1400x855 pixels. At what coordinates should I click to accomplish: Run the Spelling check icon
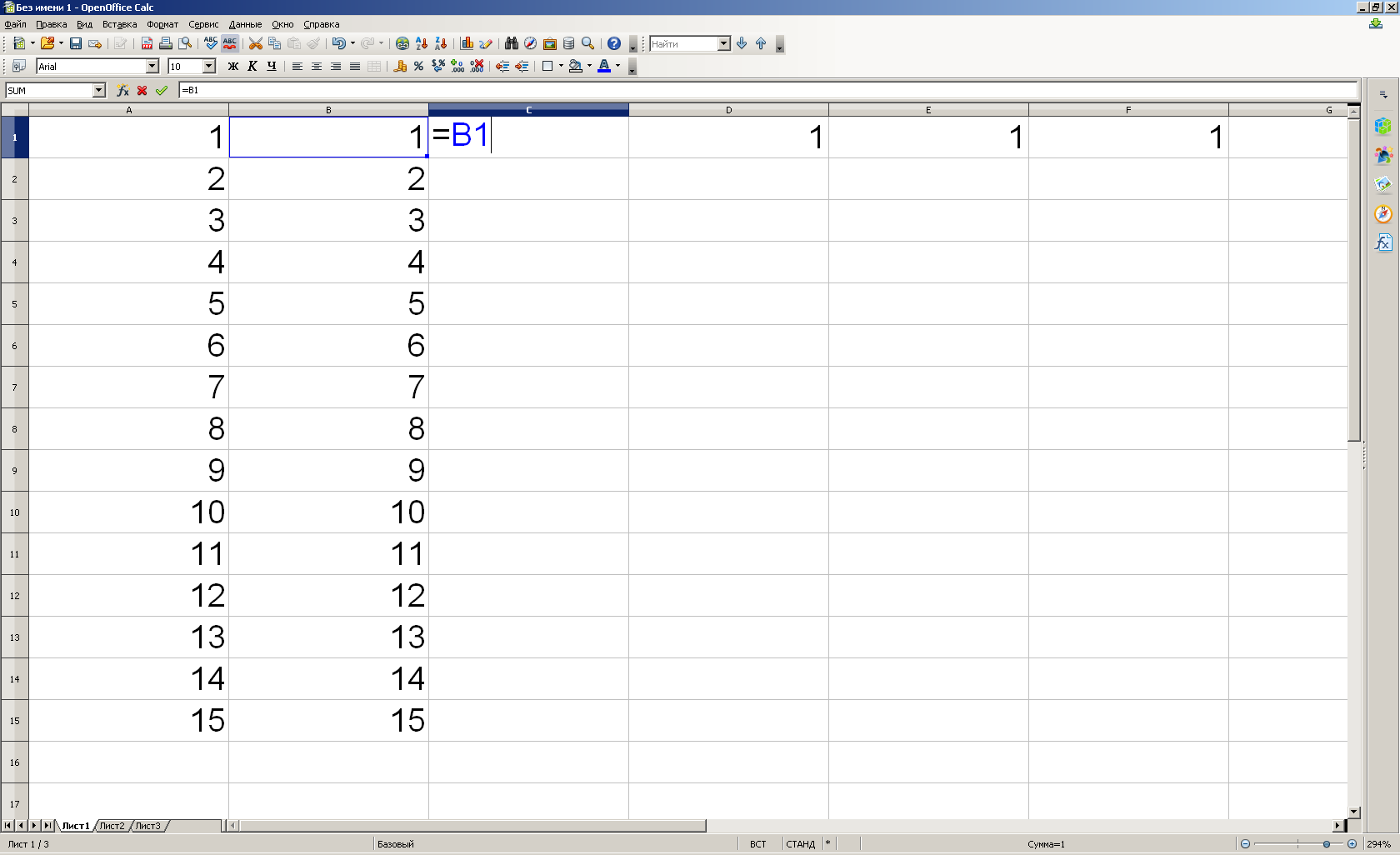coord(211,43)
